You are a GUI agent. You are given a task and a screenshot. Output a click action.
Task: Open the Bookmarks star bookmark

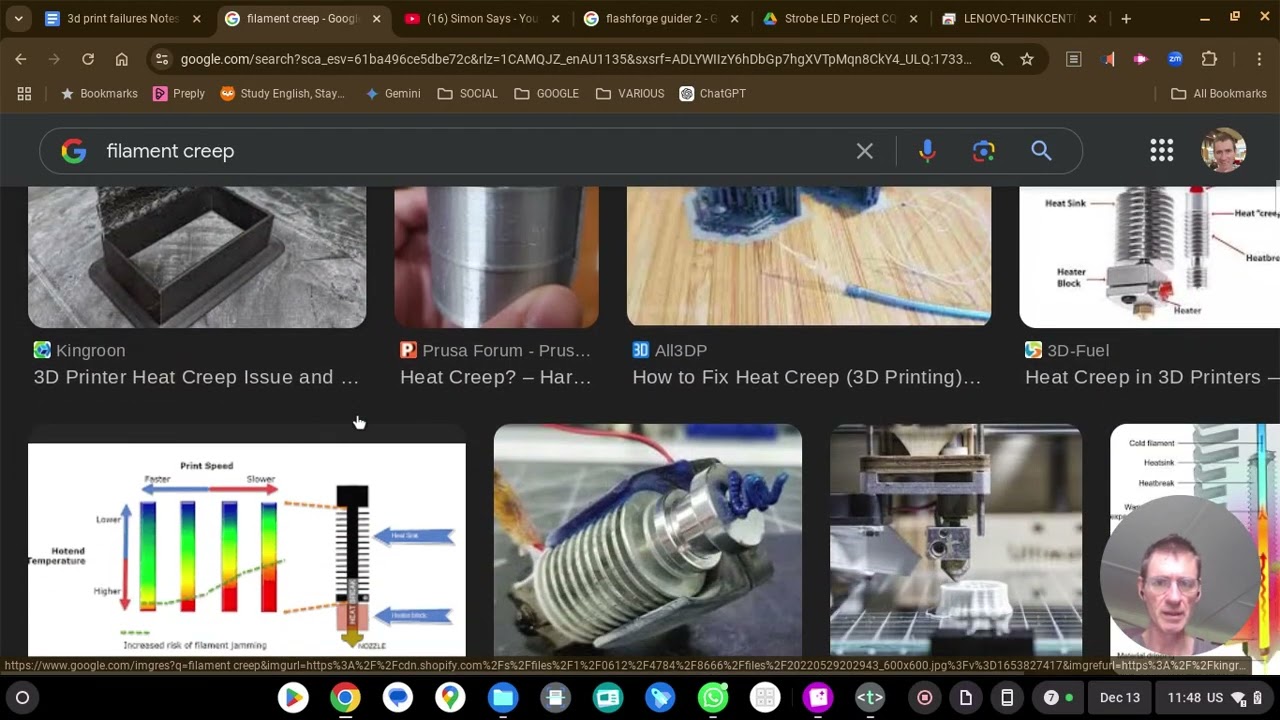point(98,93)
